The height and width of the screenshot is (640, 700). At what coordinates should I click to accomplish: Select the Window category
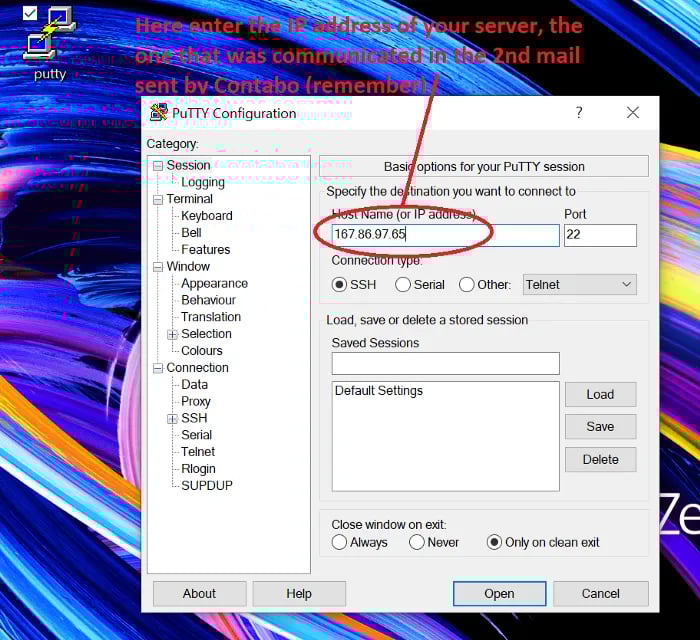[188, 266]
